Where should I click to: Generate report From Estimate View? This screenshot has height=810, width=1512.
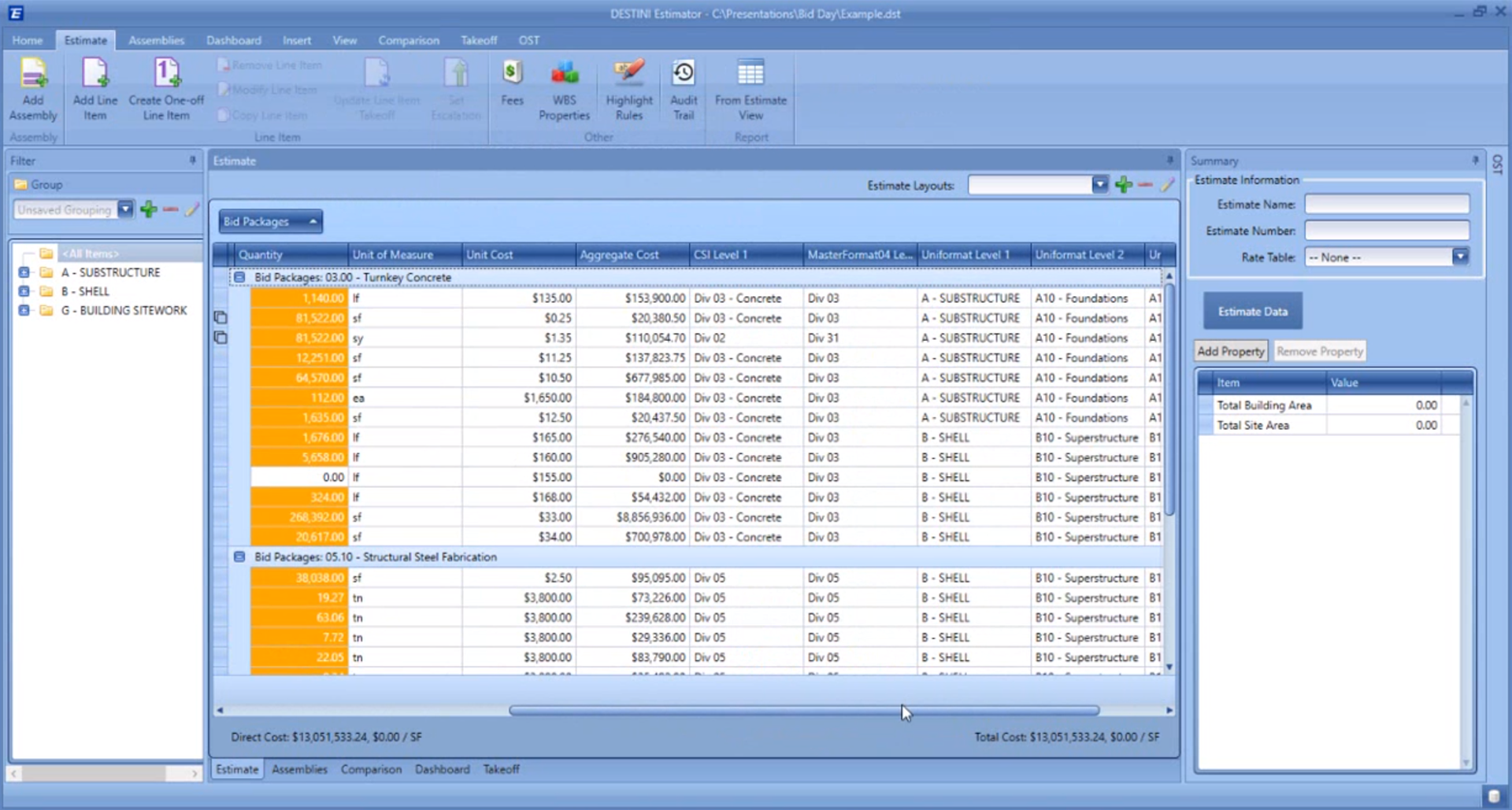(750, 89)
